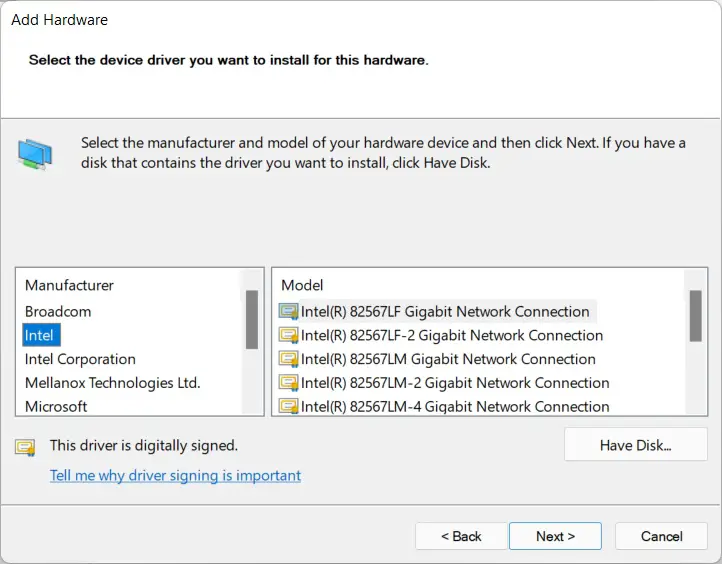Click the 82567LM Gigabit driver certificate icon

[288, 359]
